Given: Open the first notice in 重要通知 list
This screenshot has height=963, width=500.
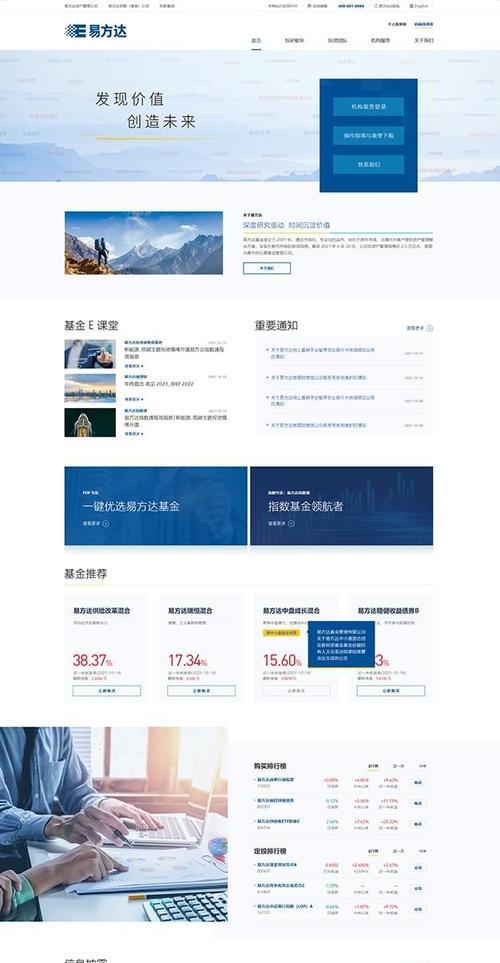Looking at the screenshot, I should (x=322, y=353).
